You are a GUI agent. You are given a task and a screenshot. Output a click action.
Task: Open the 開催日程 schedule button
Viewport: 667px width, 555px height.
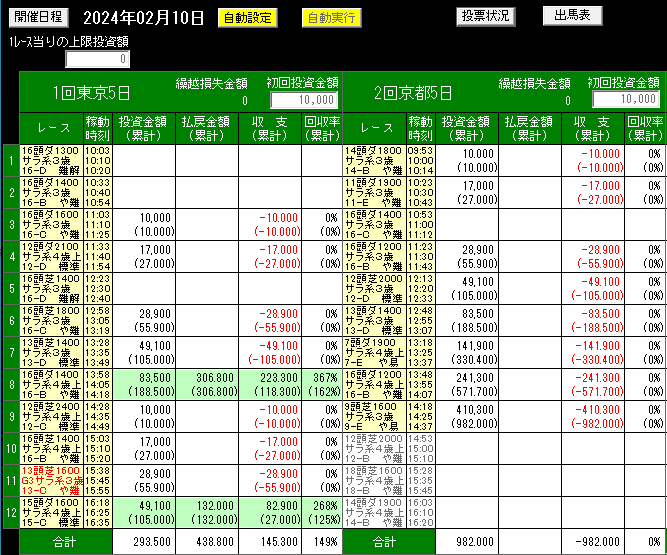point(38,16)
